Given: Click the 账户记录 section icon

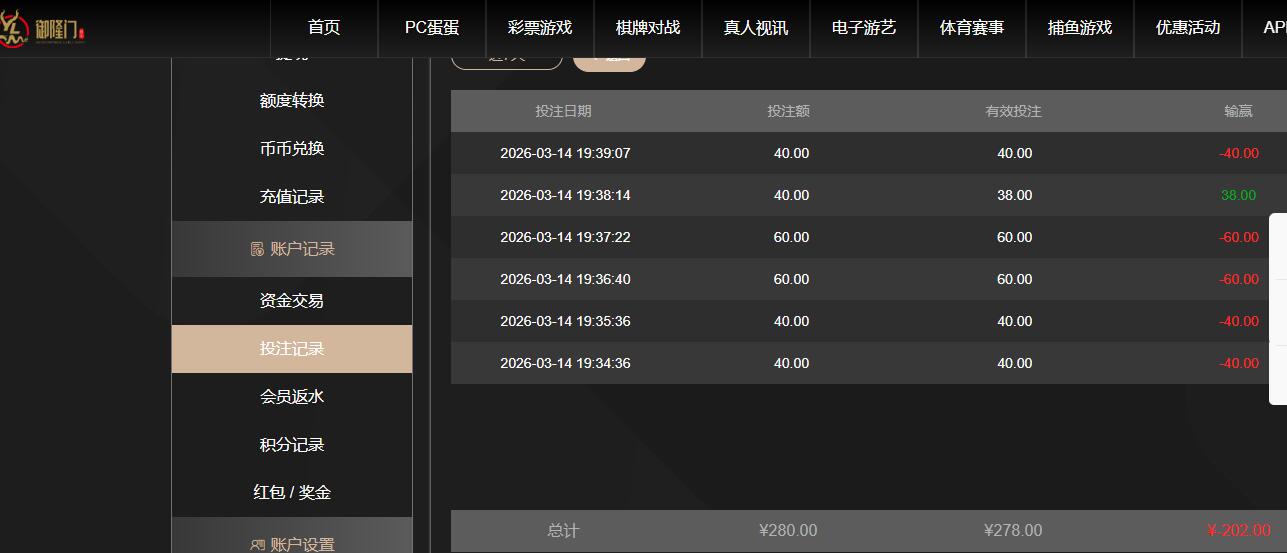Looking at the screenshot, I should [257, 249].
